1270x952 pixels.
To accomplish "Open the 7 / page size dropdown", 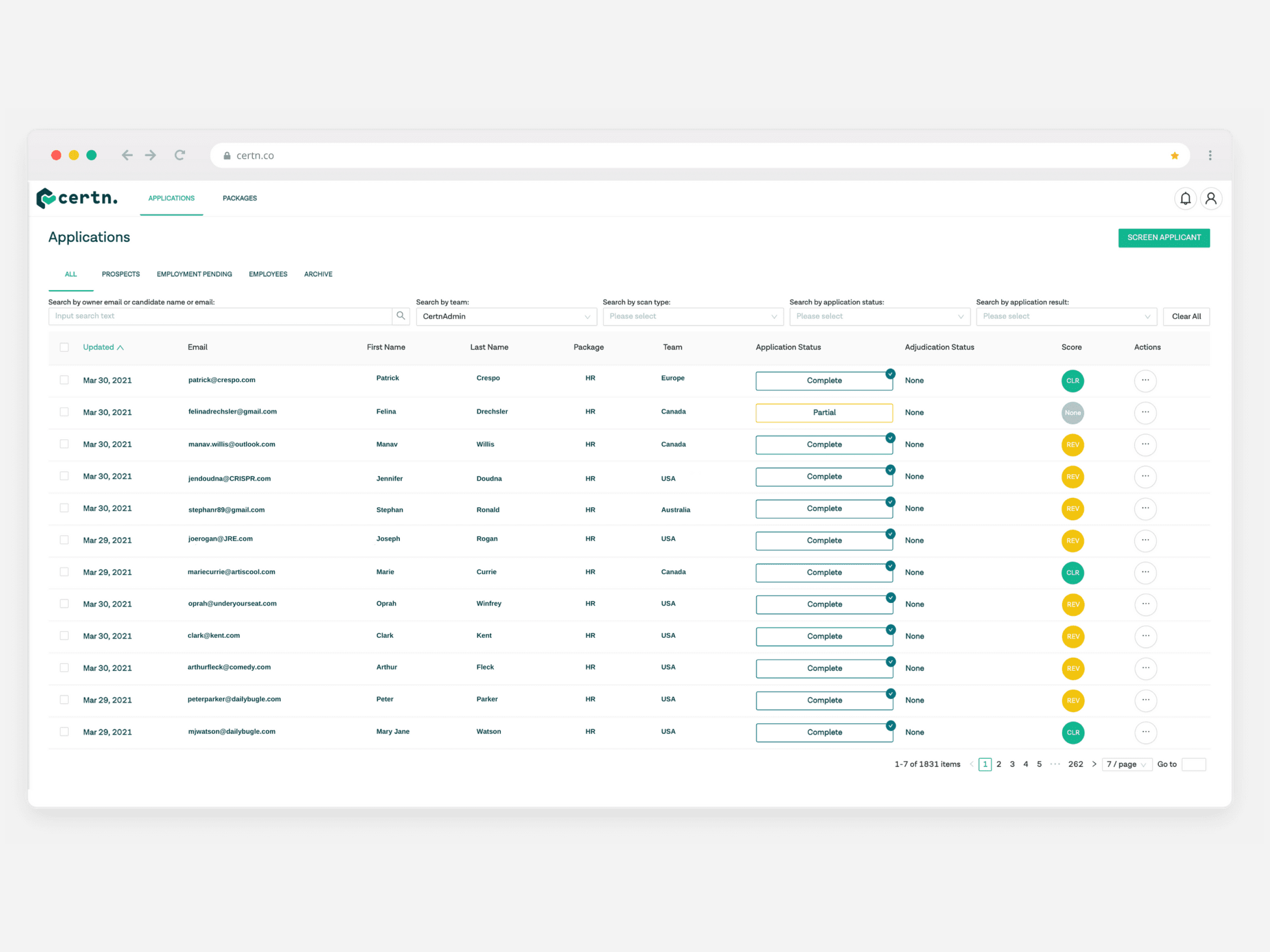I will (1126, 764).
